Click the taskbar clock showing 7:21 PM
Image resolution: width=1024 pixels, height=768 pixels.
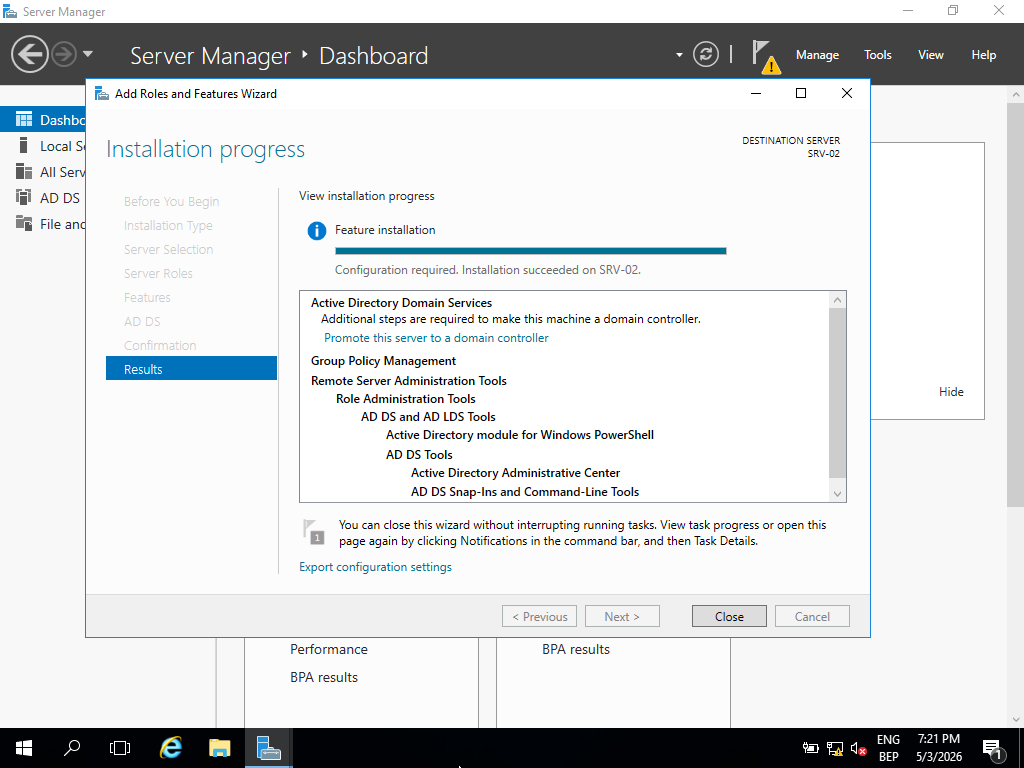(x=938, y=748)
